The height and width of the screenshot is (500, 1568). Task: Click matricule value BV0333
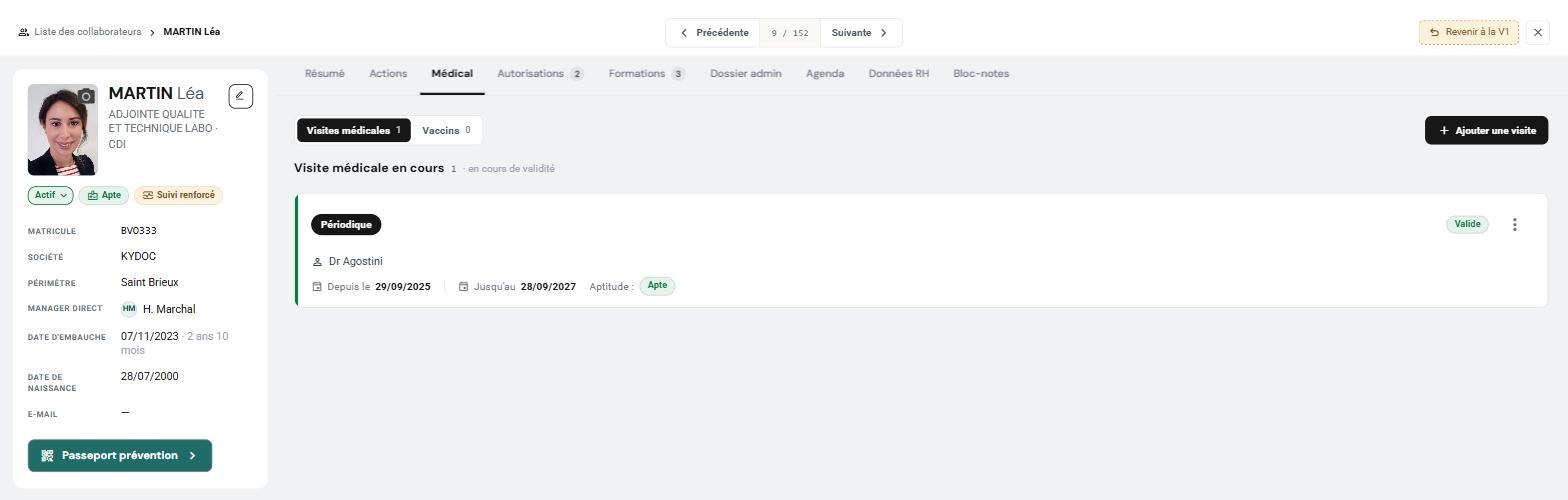pyautogui.click(x=139, y=231)
